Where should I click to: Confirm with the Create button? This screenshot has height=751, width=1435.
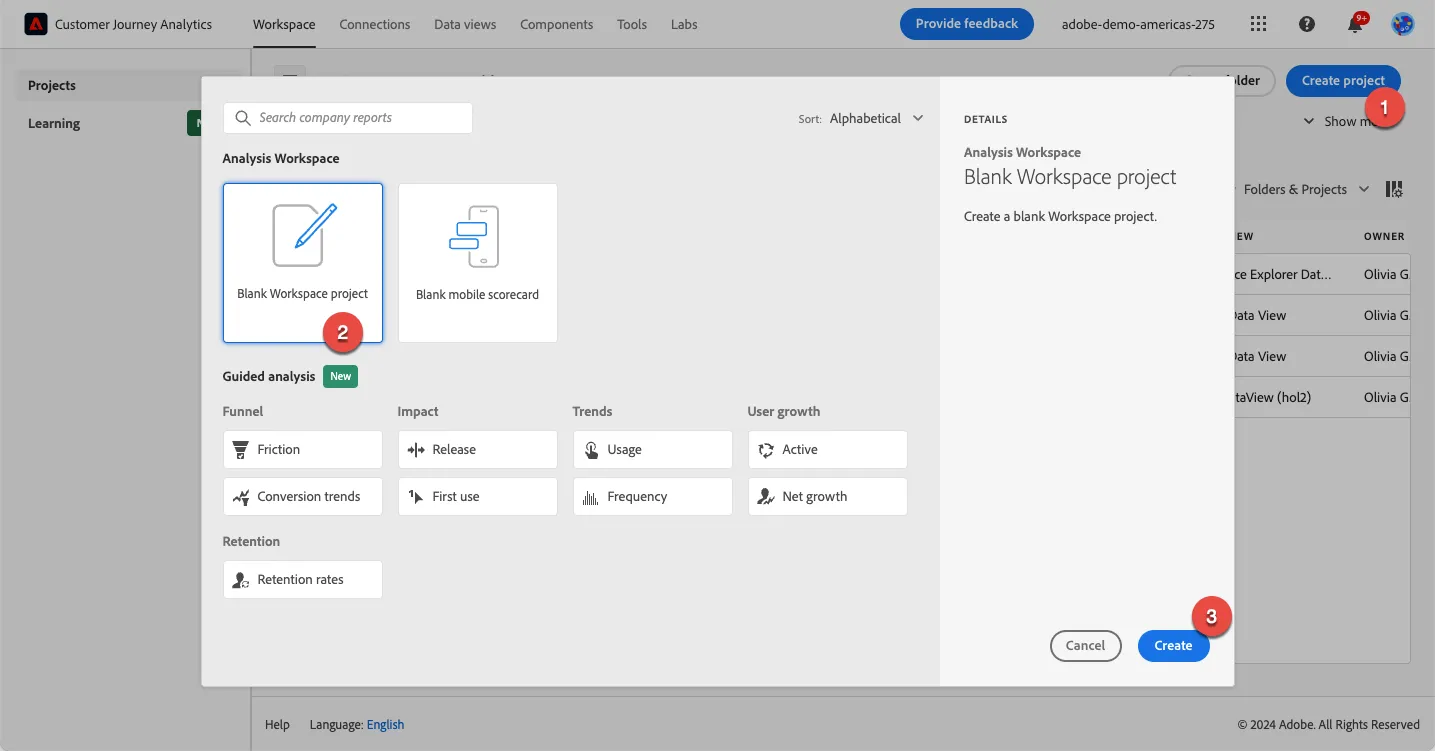coord(1173,646)
